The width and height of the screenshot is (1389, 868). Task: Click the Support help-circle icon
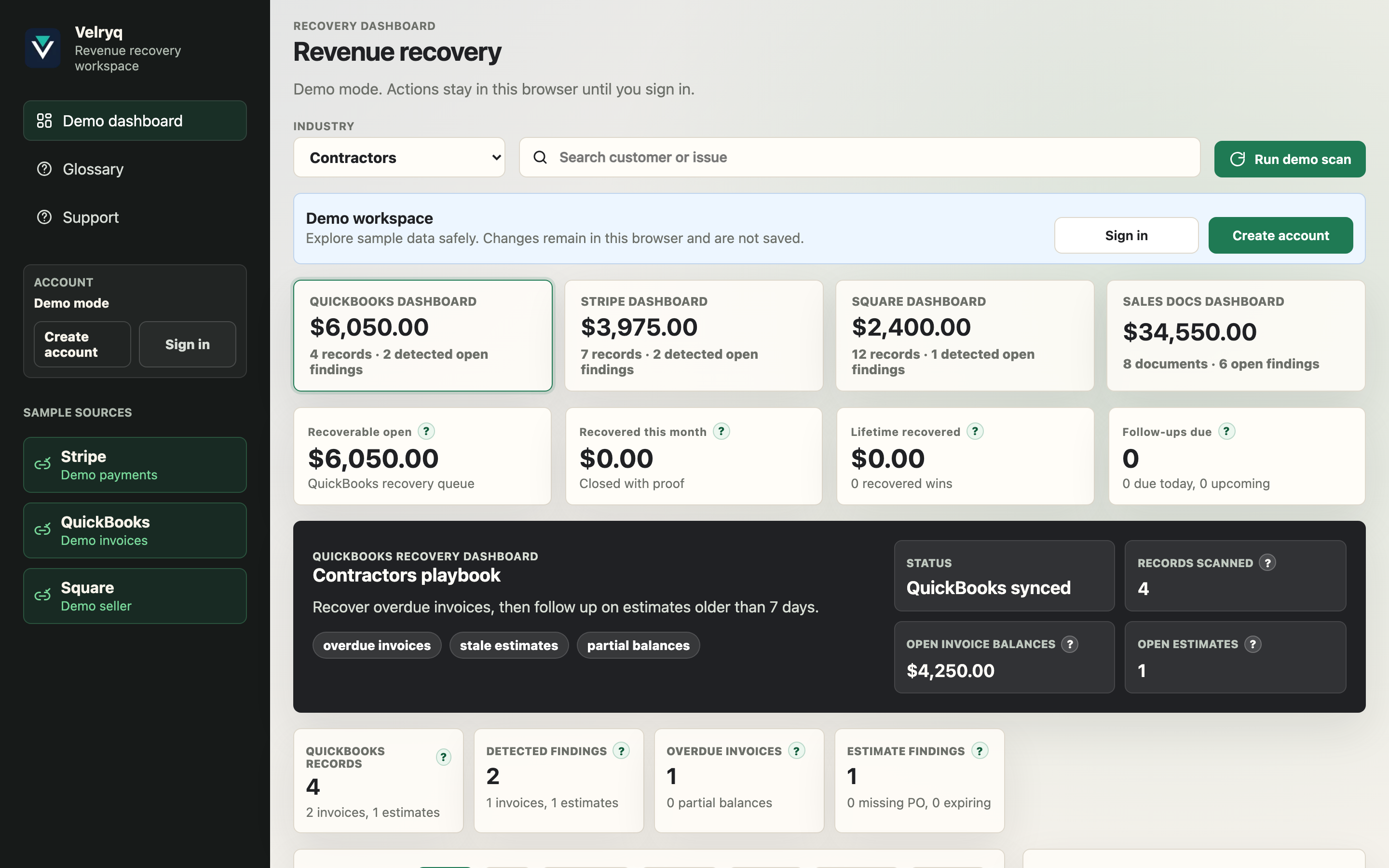click(x=44, y=217)
